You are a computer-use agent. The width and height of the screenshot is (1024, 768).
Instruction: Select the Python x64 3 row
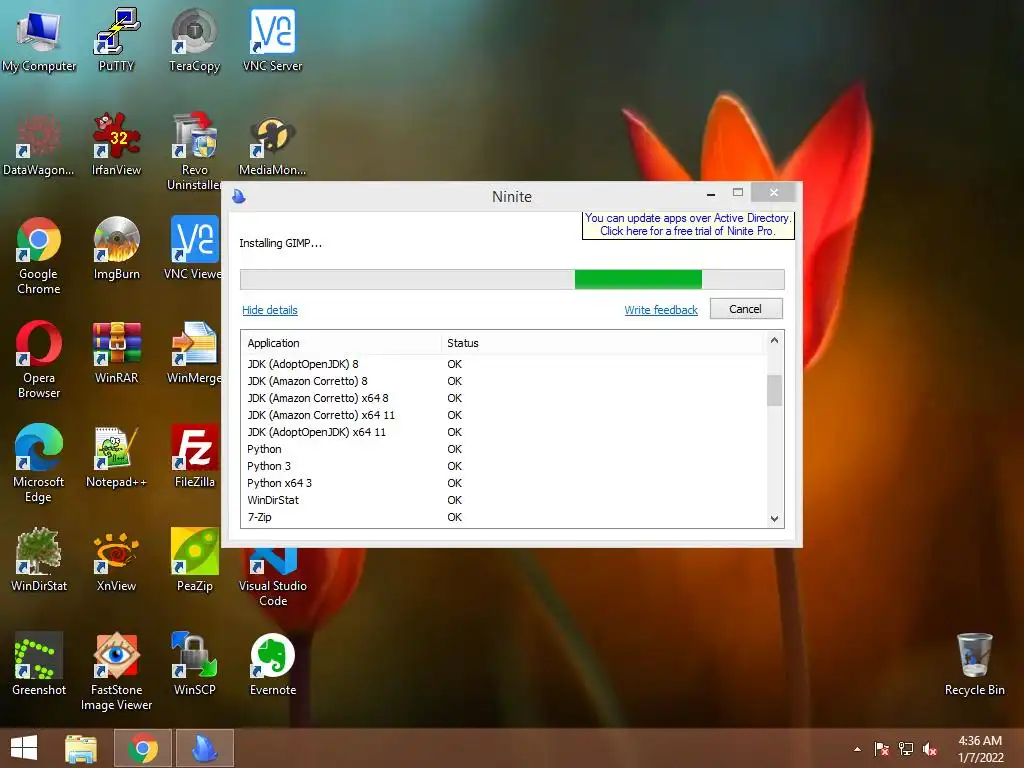click(504, 483)
